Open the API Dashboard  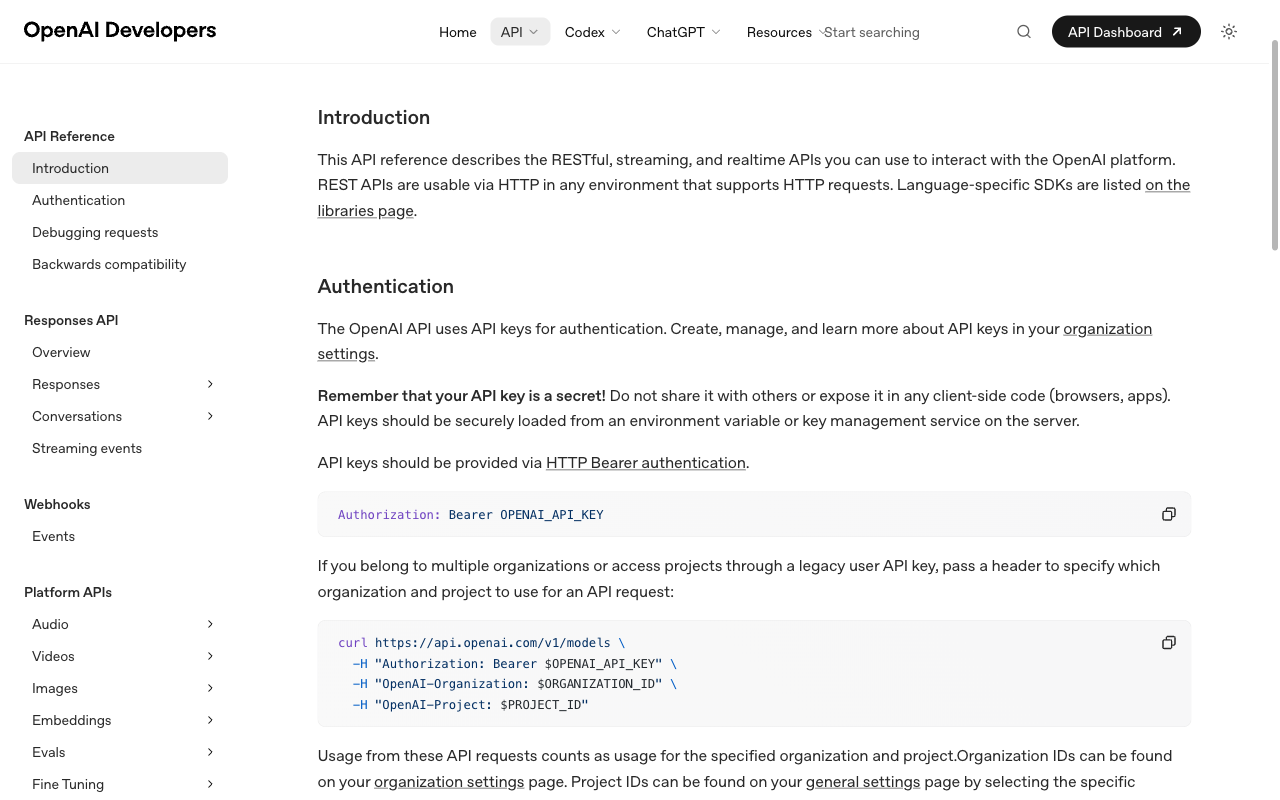1114,31
